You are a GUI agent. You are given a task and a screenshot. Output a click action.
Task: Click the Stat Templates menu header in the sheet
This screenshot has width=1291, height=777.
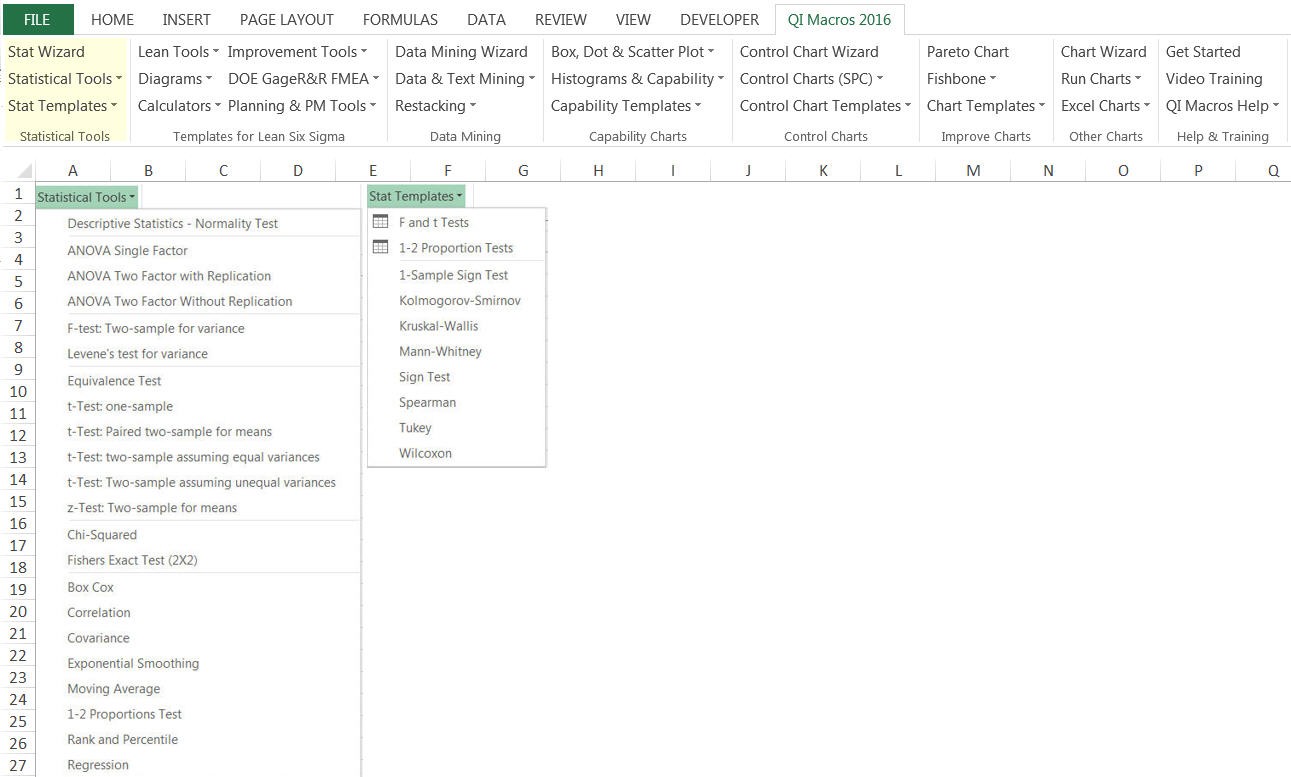coord(416,196)
